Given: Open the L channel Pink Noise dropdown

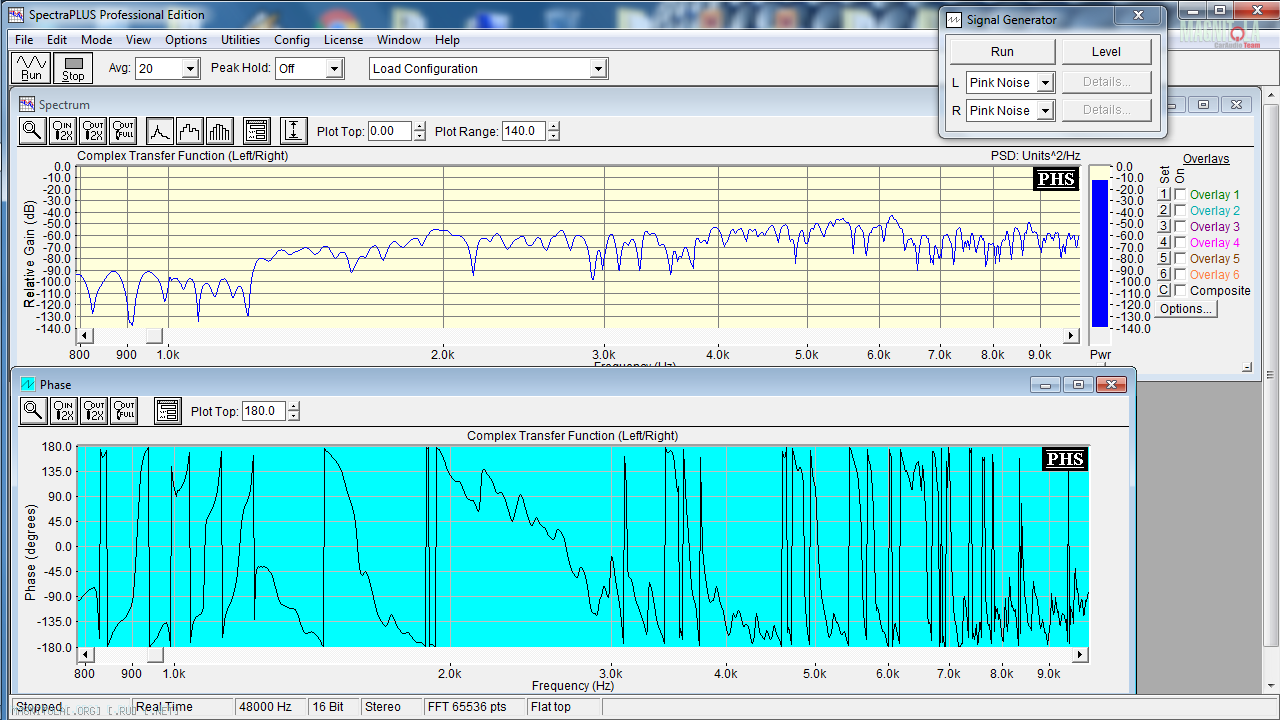Looking at the screenshot, I should [1045, 83].
